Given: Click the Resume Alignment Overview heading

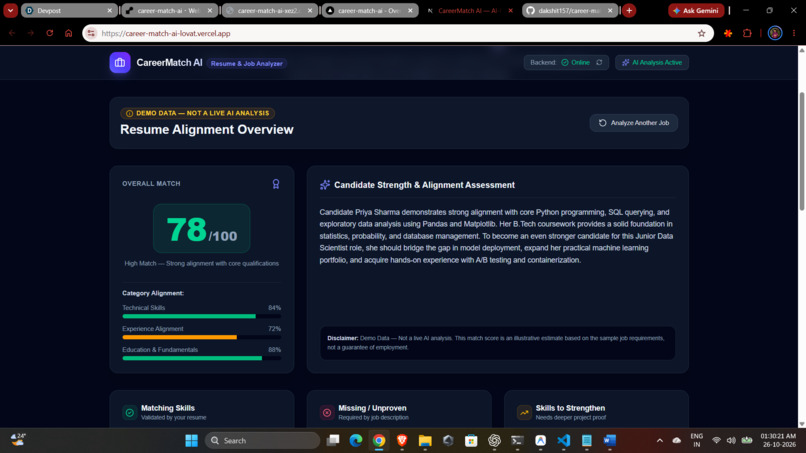Looking at the screenshot, I should point(207,130).
